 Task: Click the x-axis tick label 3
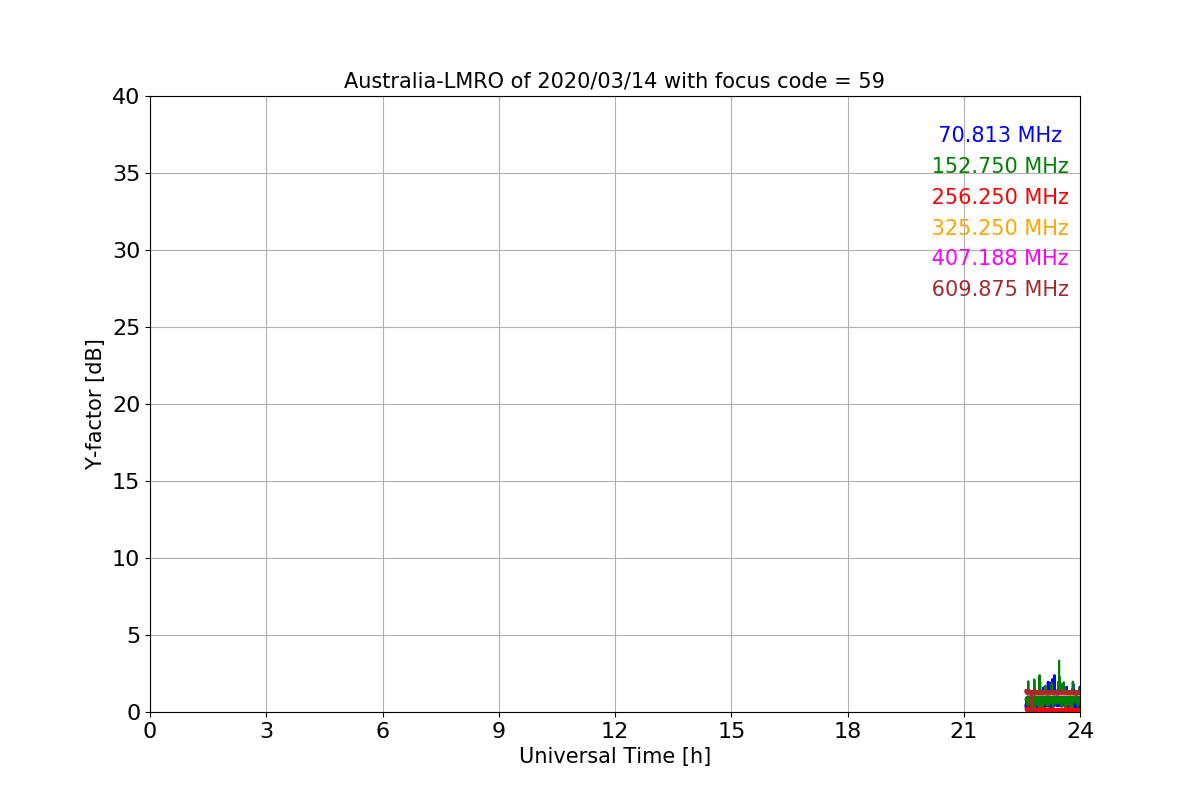pyautogui.click(x=266, y=731)
